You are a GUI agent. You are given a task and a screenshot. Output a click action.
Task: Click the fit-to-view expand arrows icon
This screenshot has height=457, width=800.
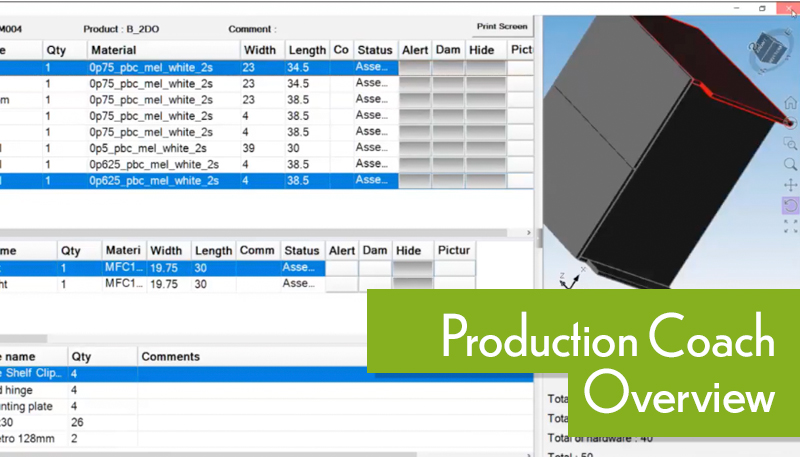click(x=790, y=226)
